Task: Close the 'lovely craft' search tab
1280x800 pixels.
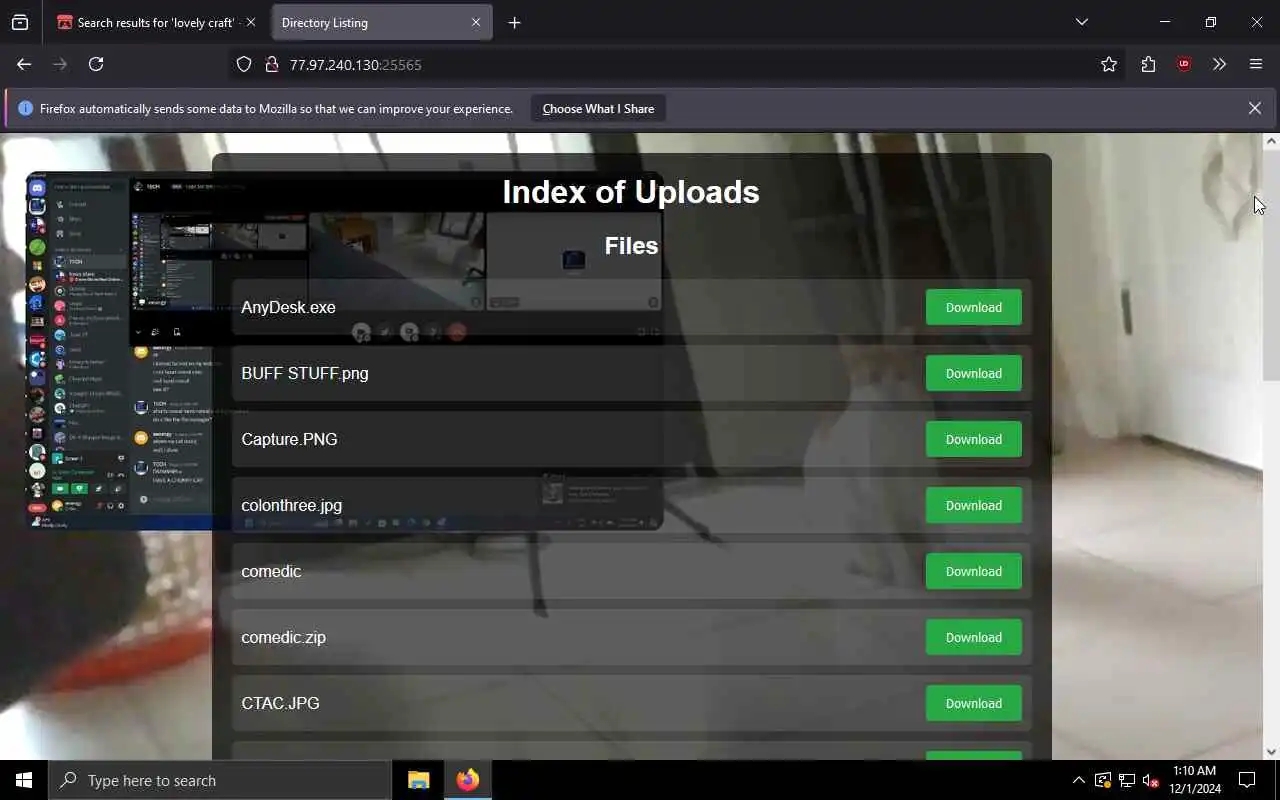Action: pos(250,22)
